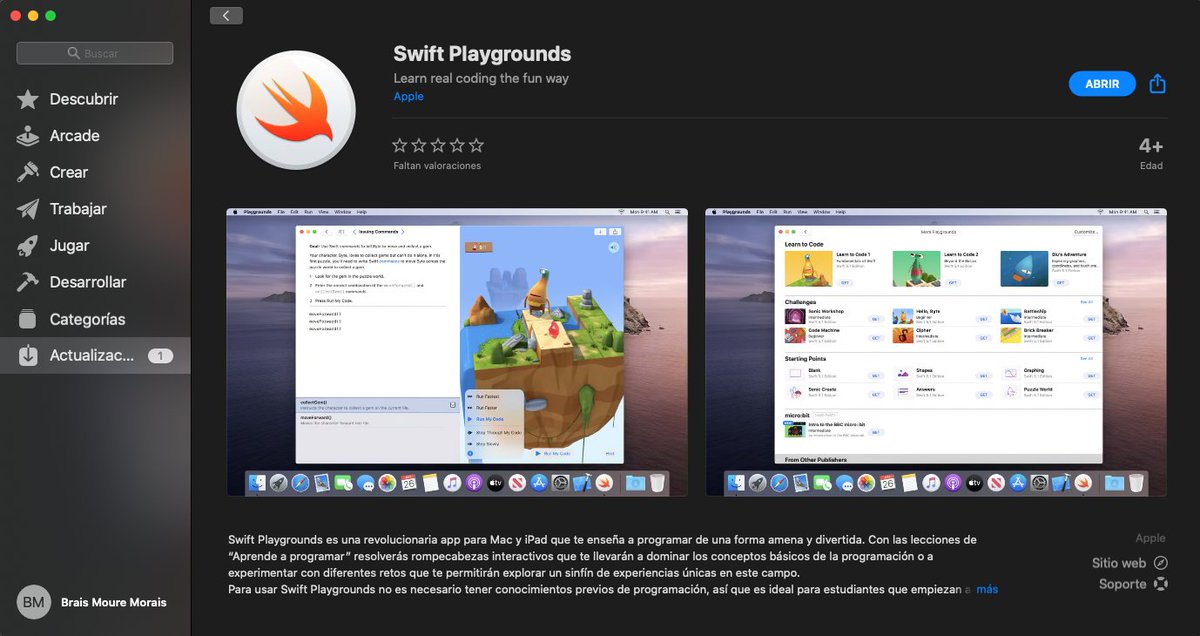Click the updates count badge 1

tap(161, 356)
